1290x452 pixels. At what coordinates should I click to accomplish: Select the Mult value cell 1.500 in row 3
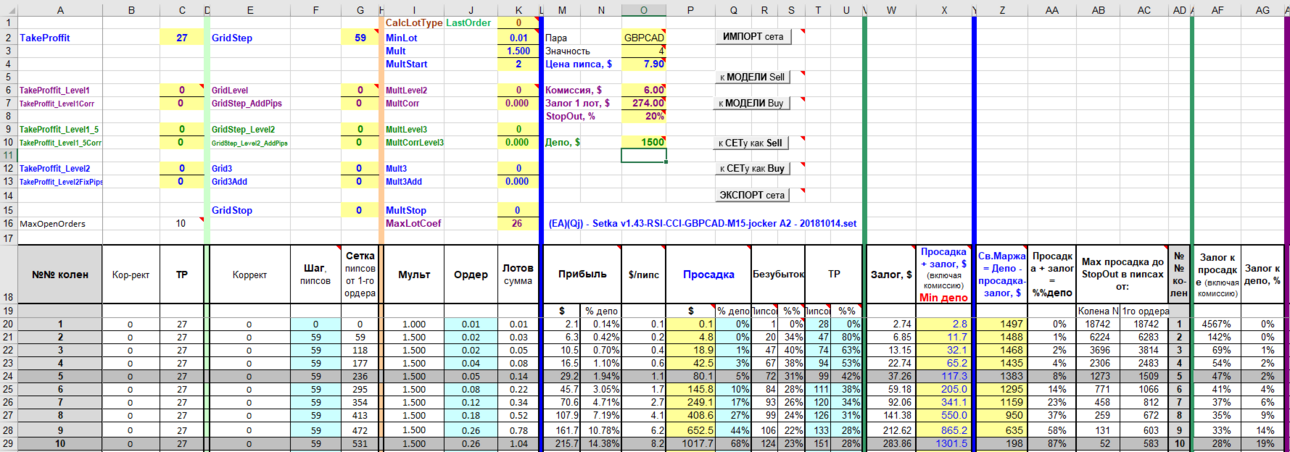(518, 50)
